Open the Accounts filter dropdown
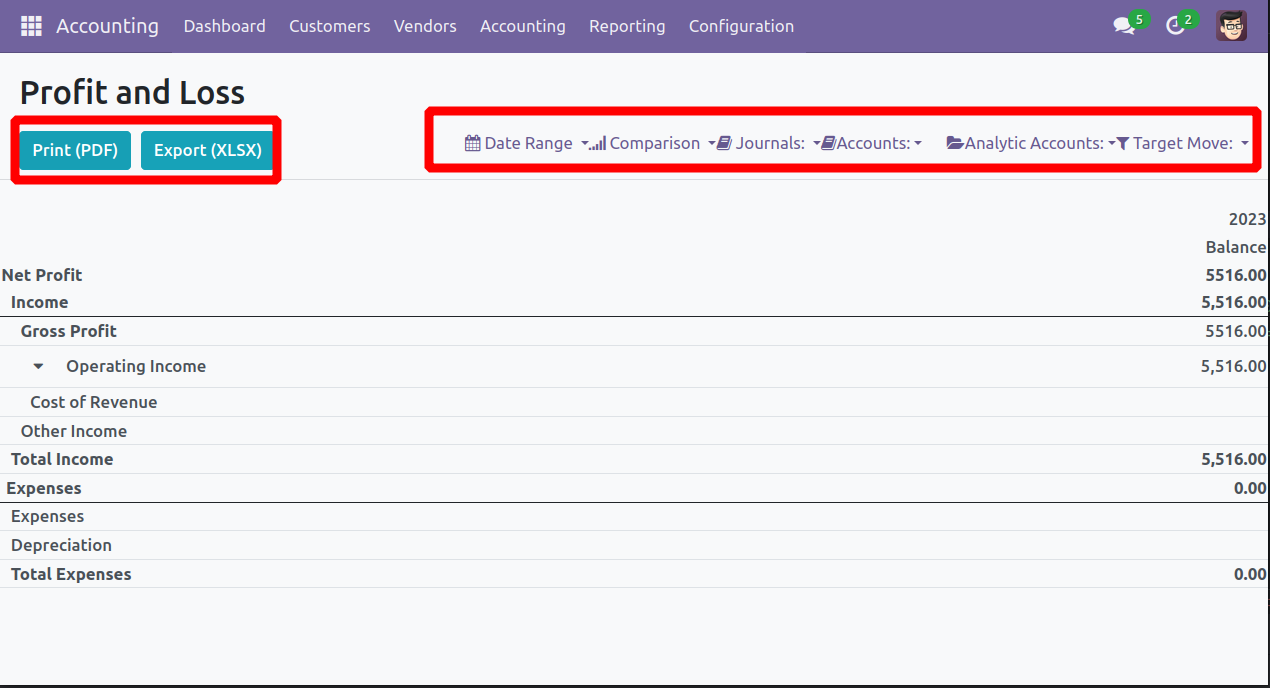 872,143
